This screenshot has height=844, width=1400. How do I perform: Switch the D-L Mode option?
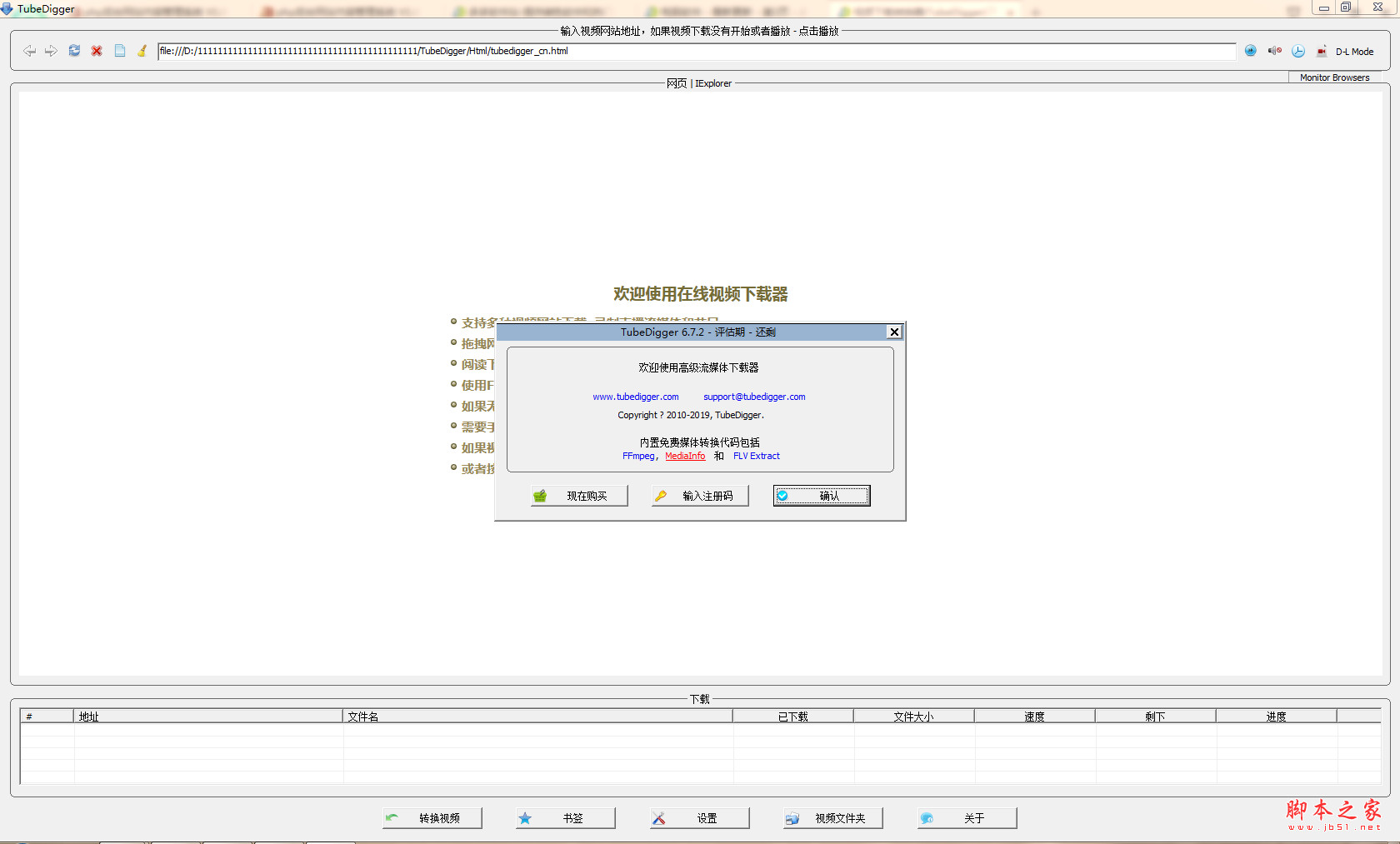[x=1354, y=52]
